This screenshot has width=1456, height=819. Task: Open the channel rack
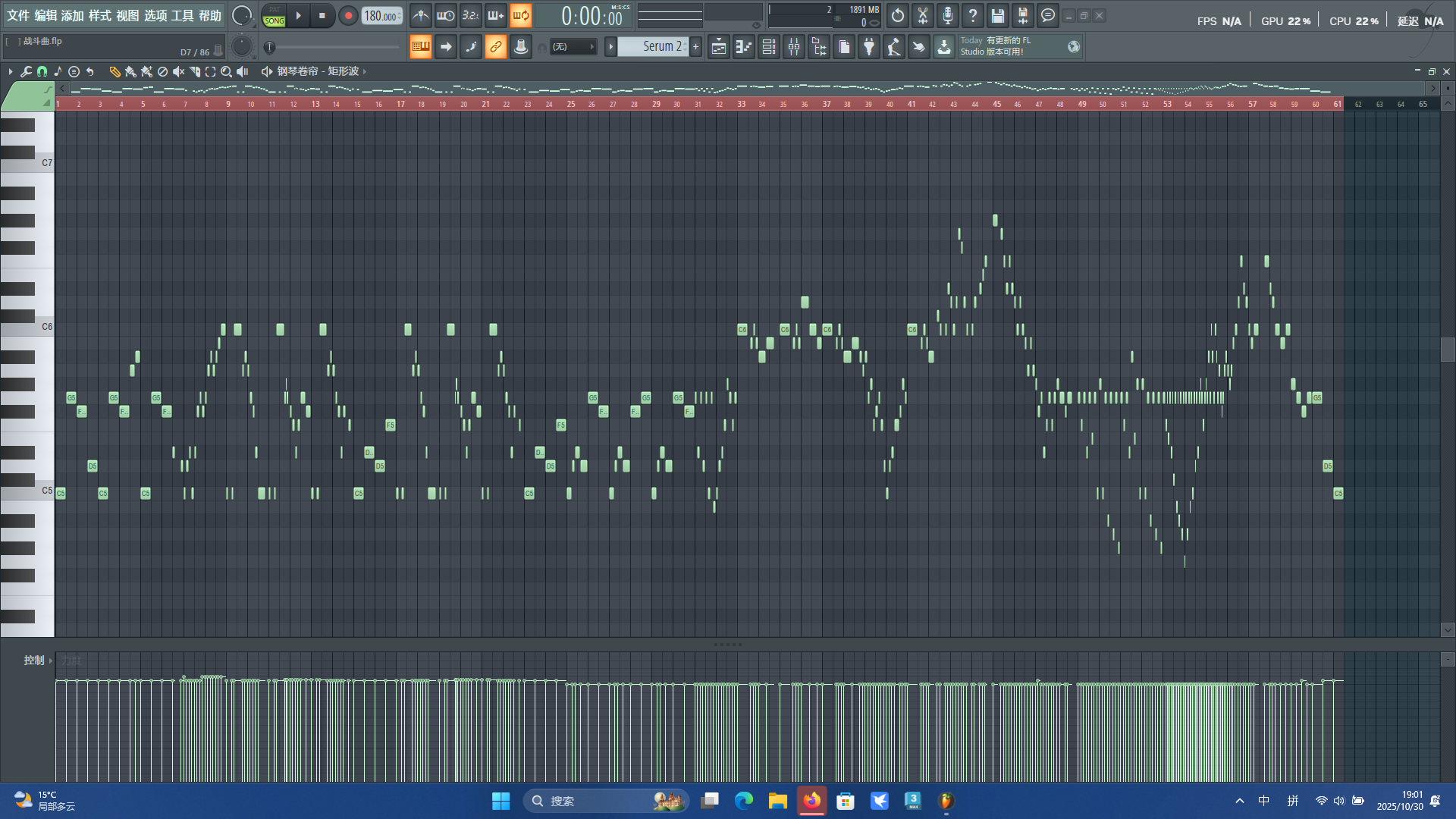tap(769, 47)
